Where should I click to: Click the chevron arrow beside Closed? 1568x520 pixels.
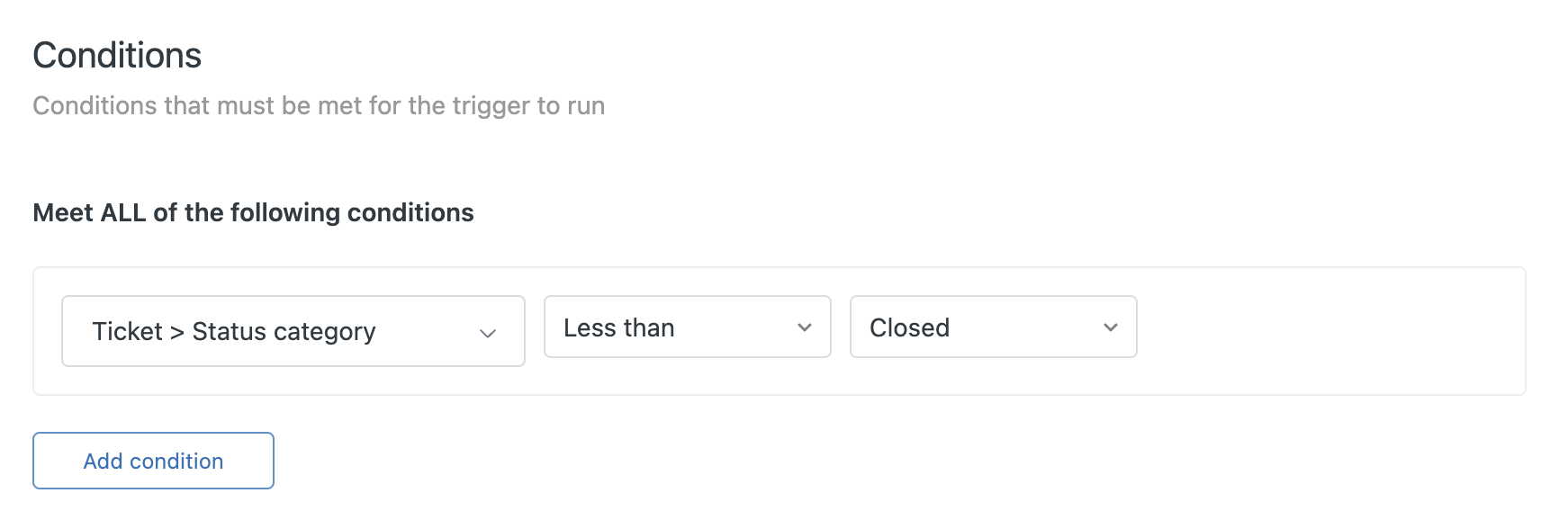(x=1111, y=327)
